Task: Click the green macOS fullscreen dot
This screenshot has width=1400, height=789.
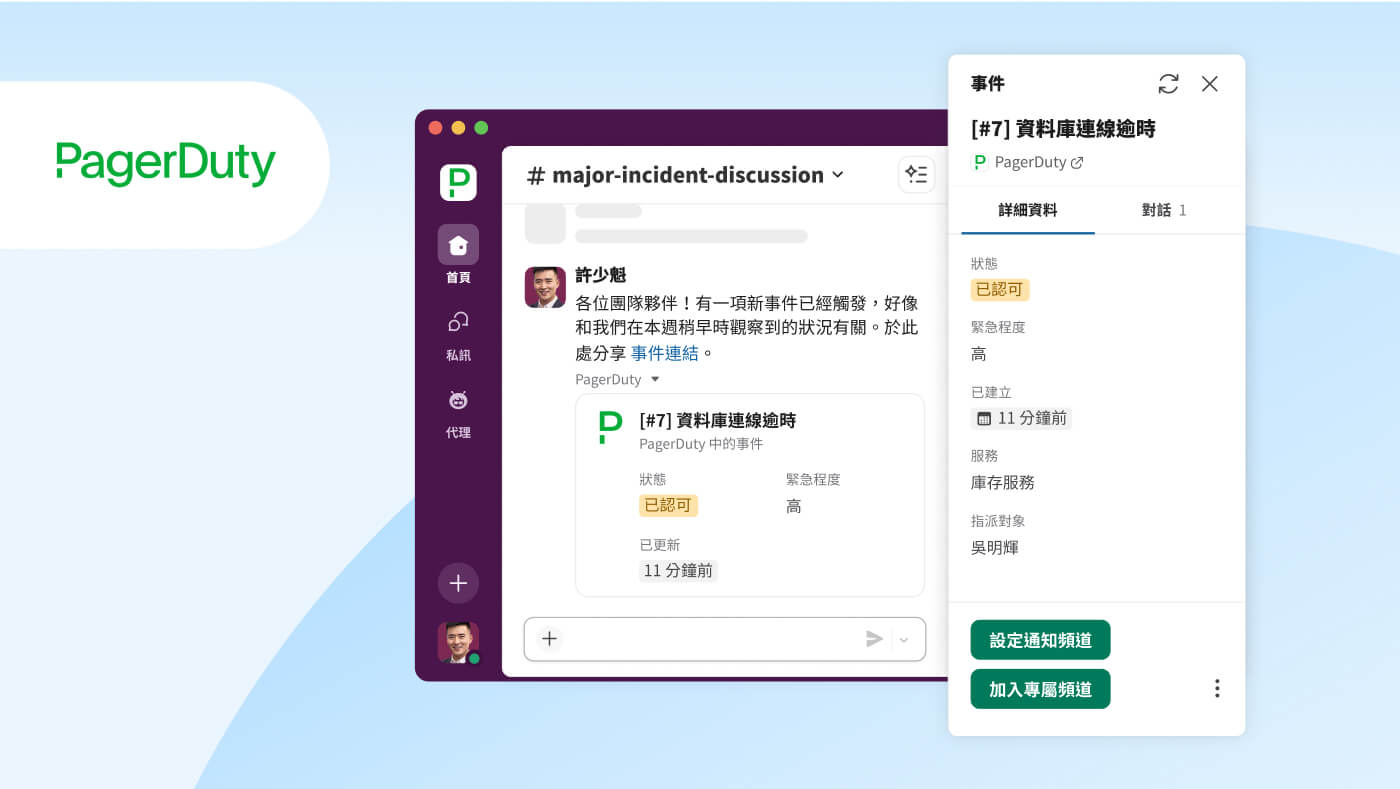Action: pyautogui.click(x=481, y=127)
